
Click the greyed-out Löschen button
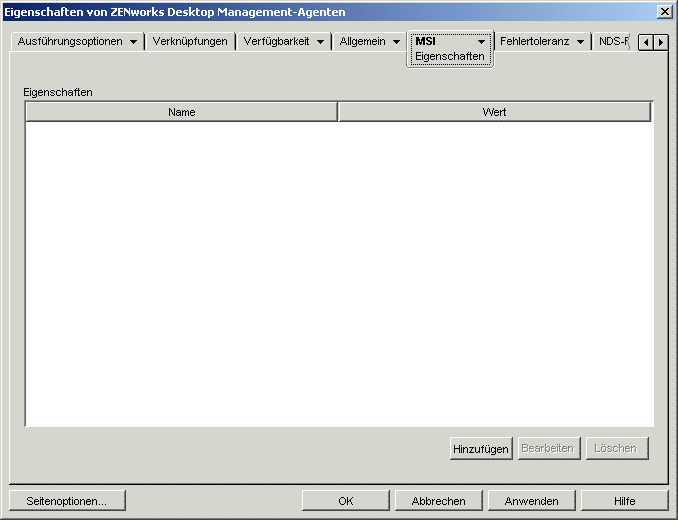616,448
